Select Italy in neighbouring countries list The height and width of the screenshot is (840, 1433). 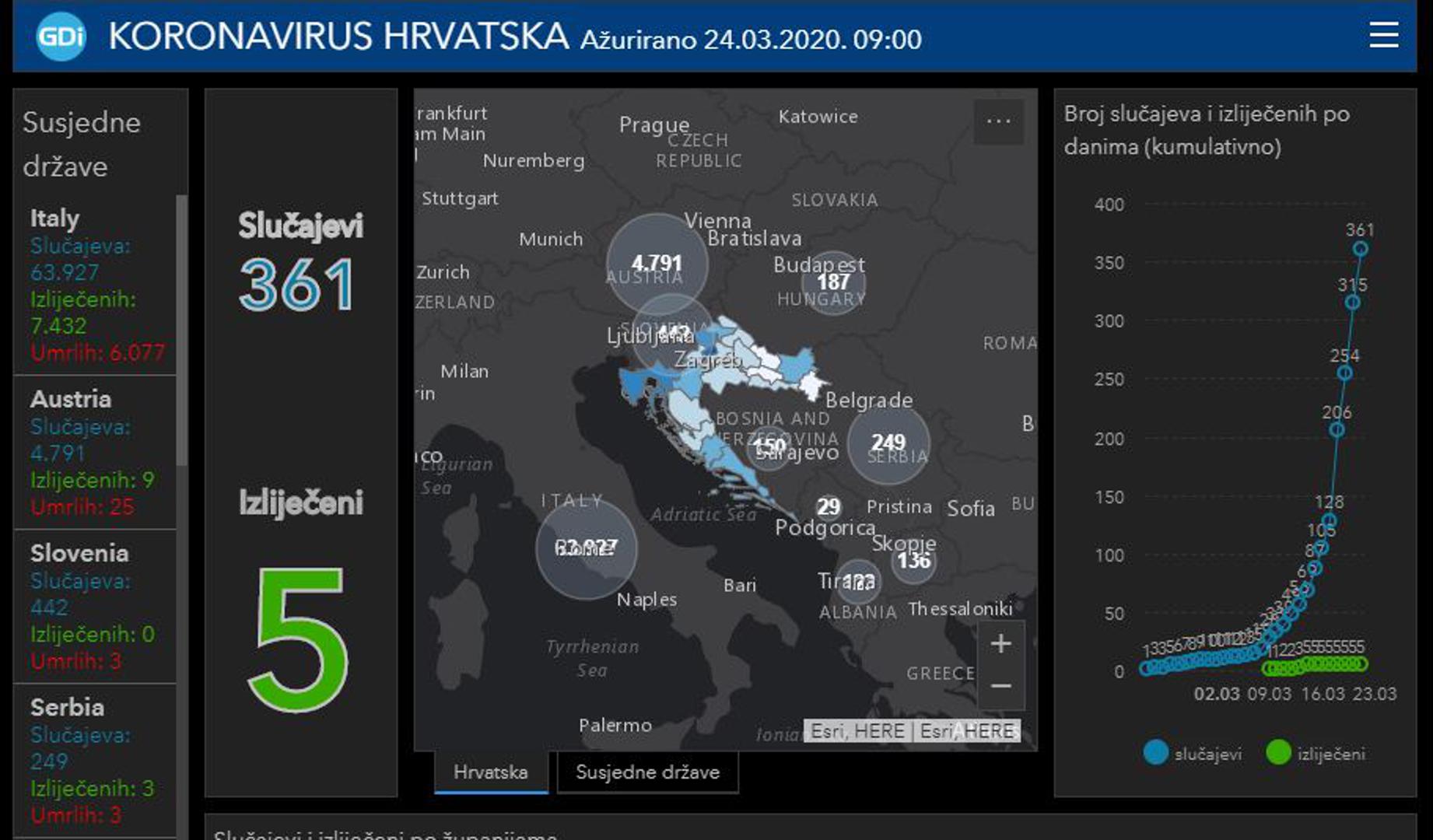click(95, 284)
